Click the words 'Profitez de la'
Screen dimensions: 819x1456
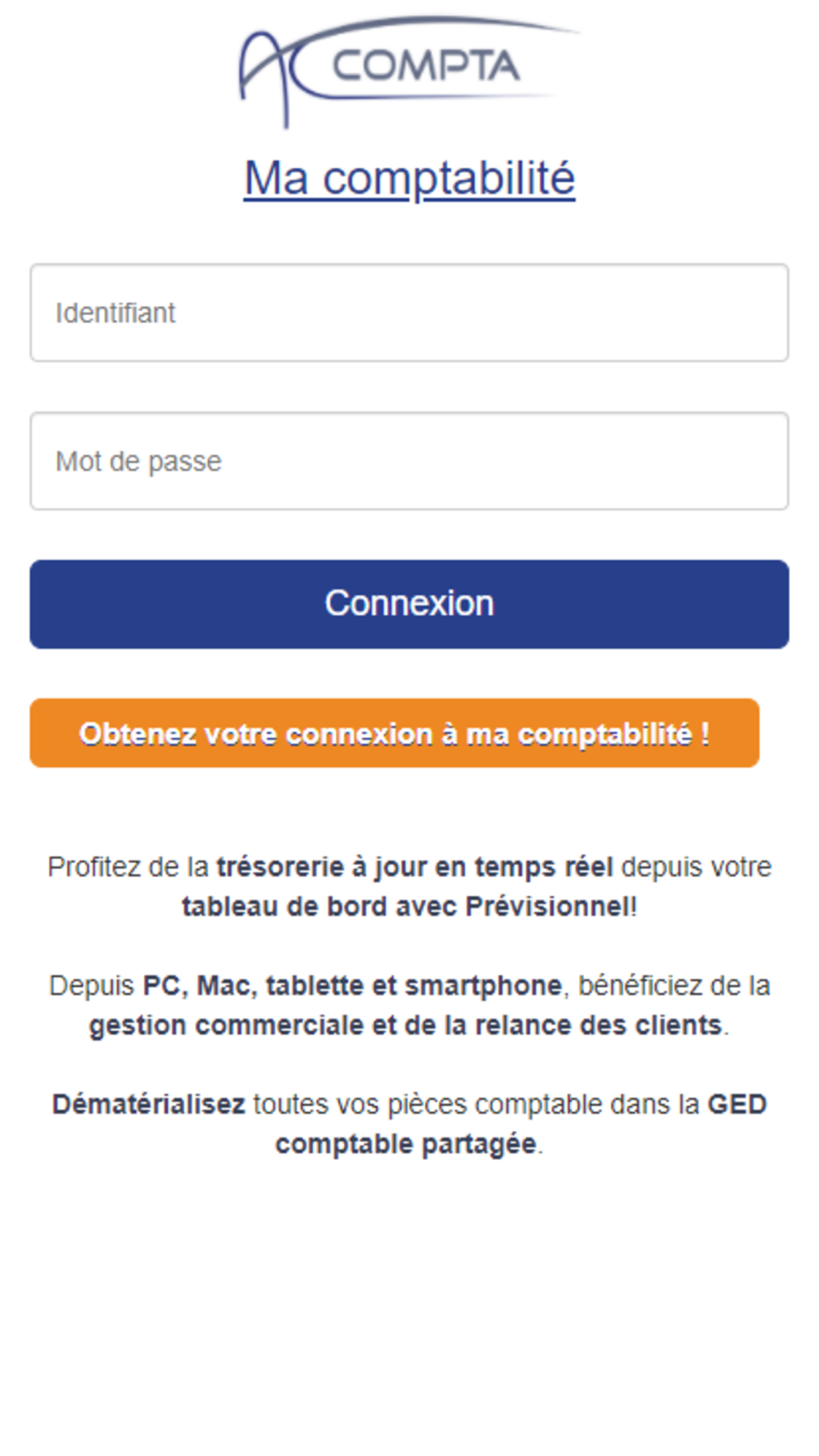point(128,866)
